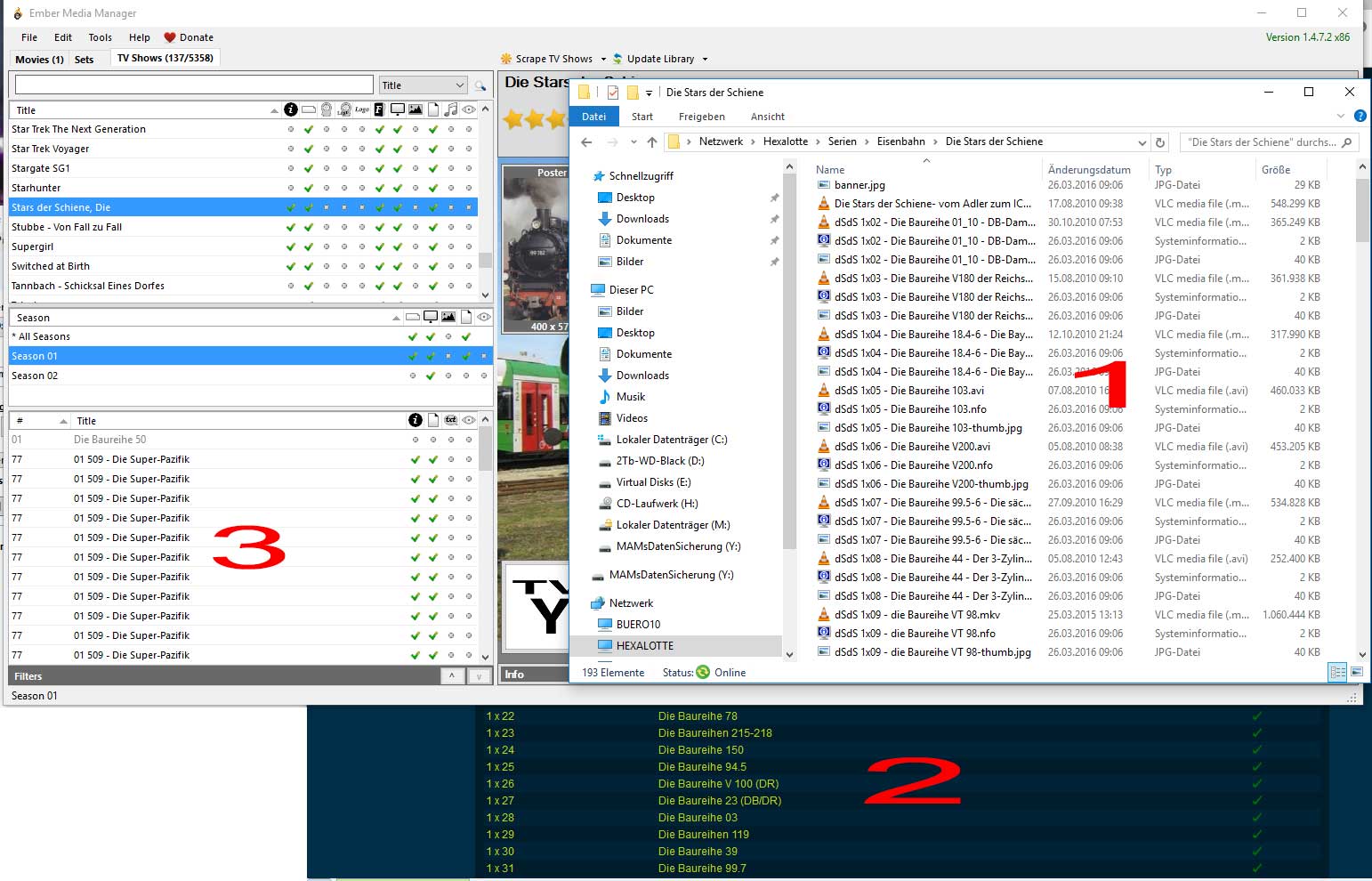Click the watched cell in the Season 02 row
Screen dimensions: 1372x881
coord(484,376)
